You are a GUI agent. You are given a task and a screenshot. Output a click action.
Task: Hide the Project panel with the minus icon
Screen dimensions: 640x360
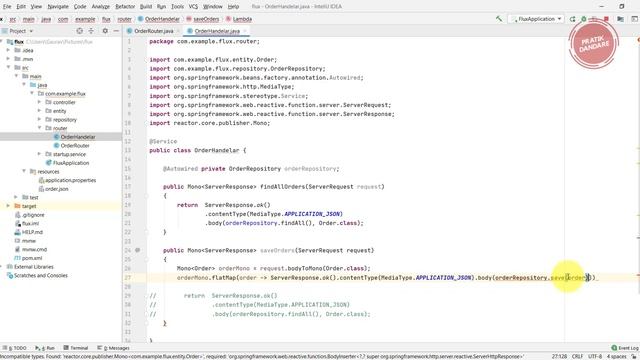click(x=116, y=31)
